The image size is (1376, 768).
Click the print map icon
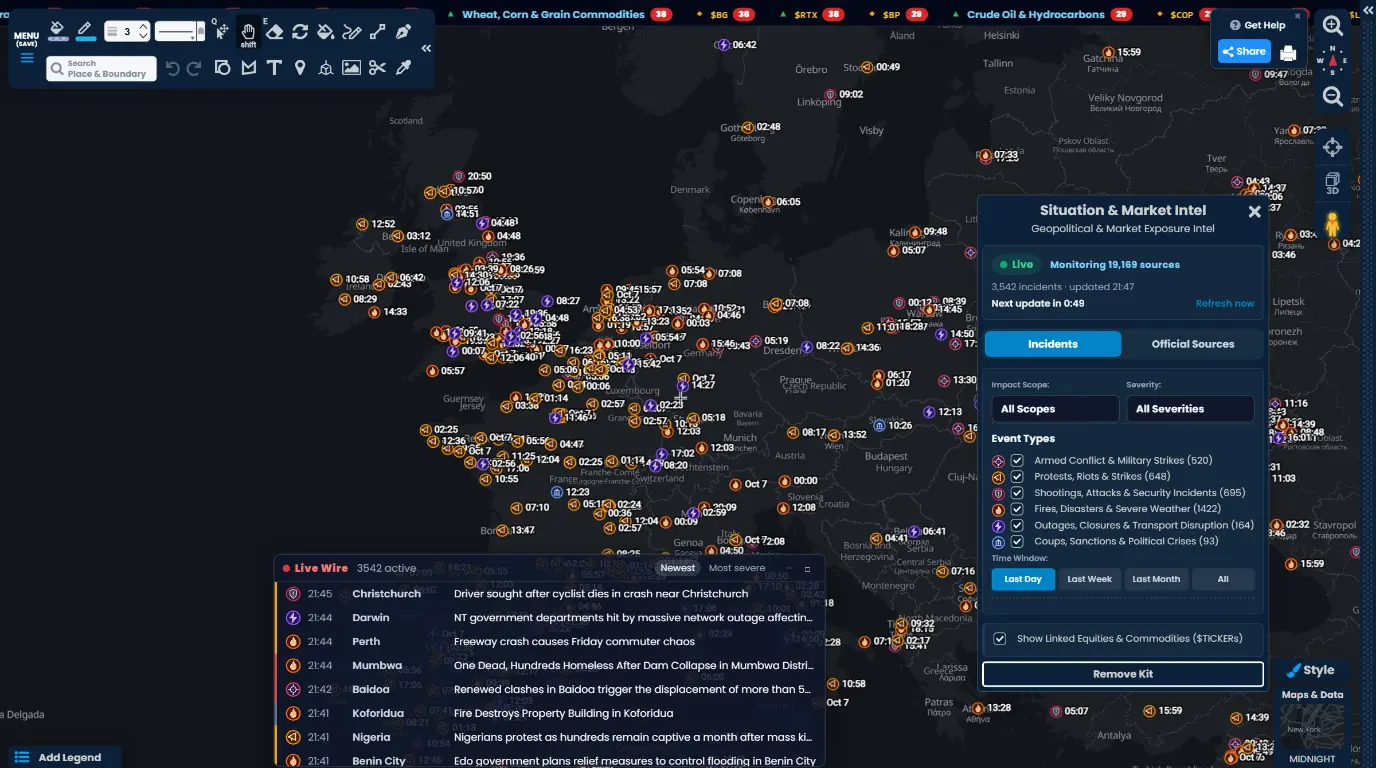click(x=1288, y=53)
